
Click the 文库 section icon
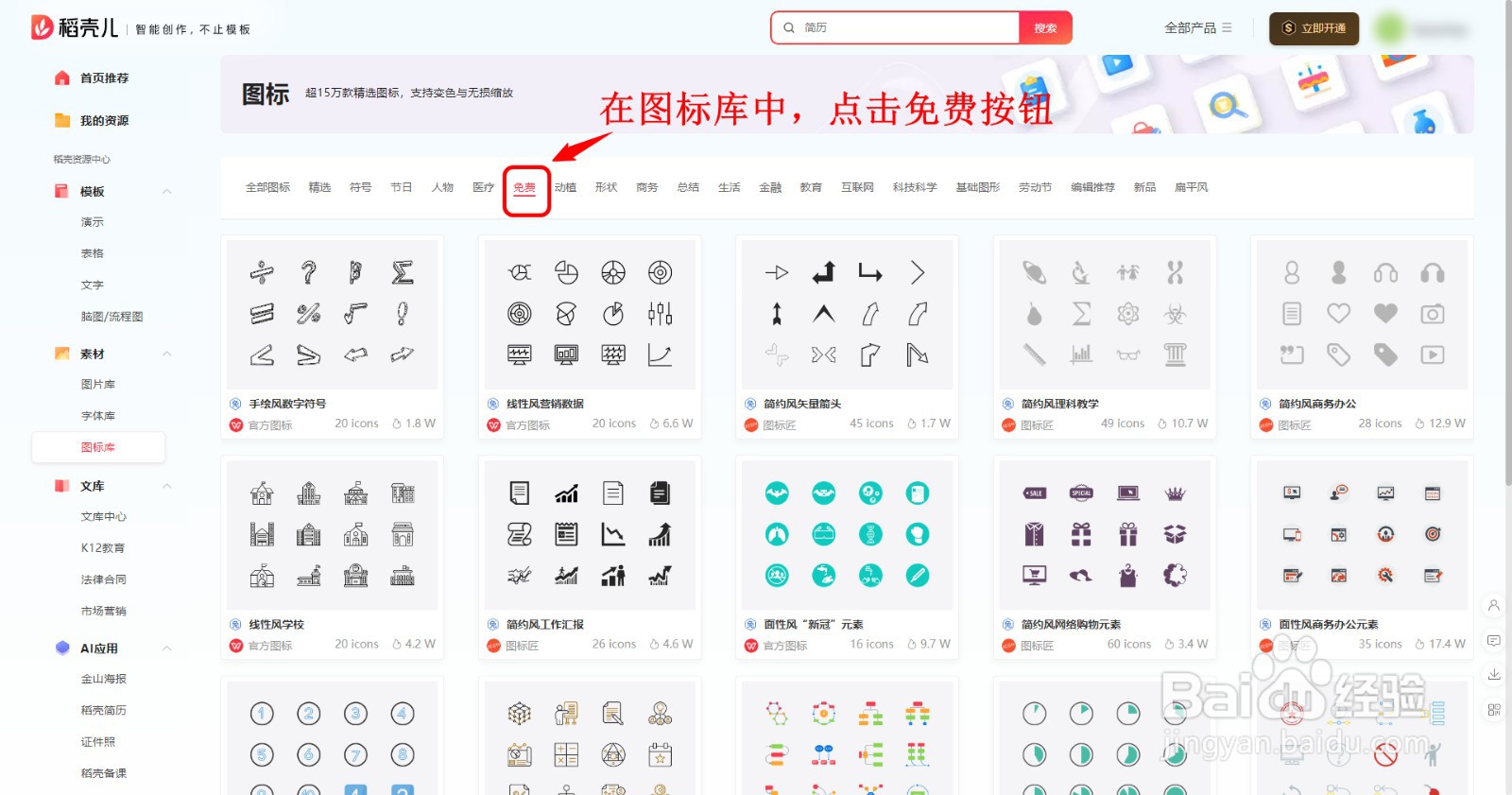[x=62, y=486]
